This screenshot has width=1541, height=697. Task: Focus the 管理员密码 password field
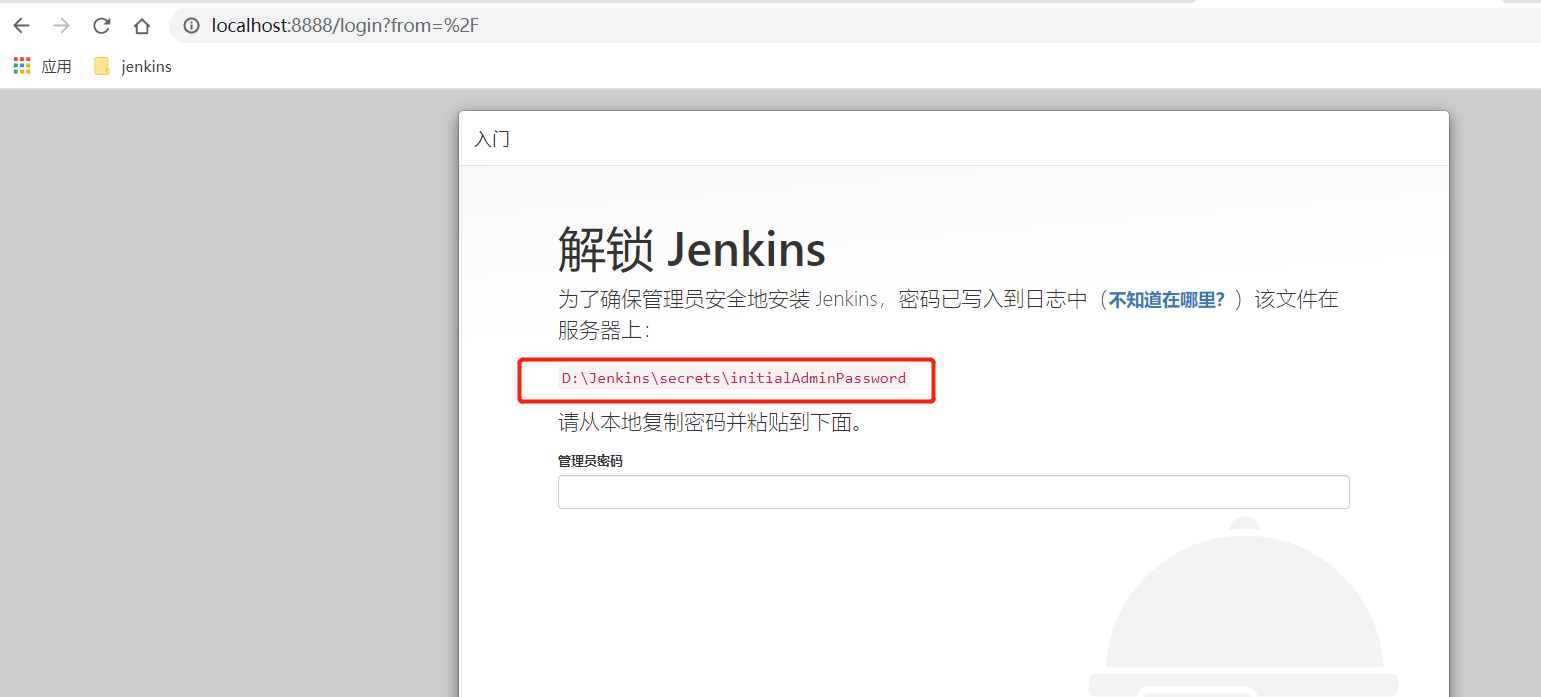953,492
